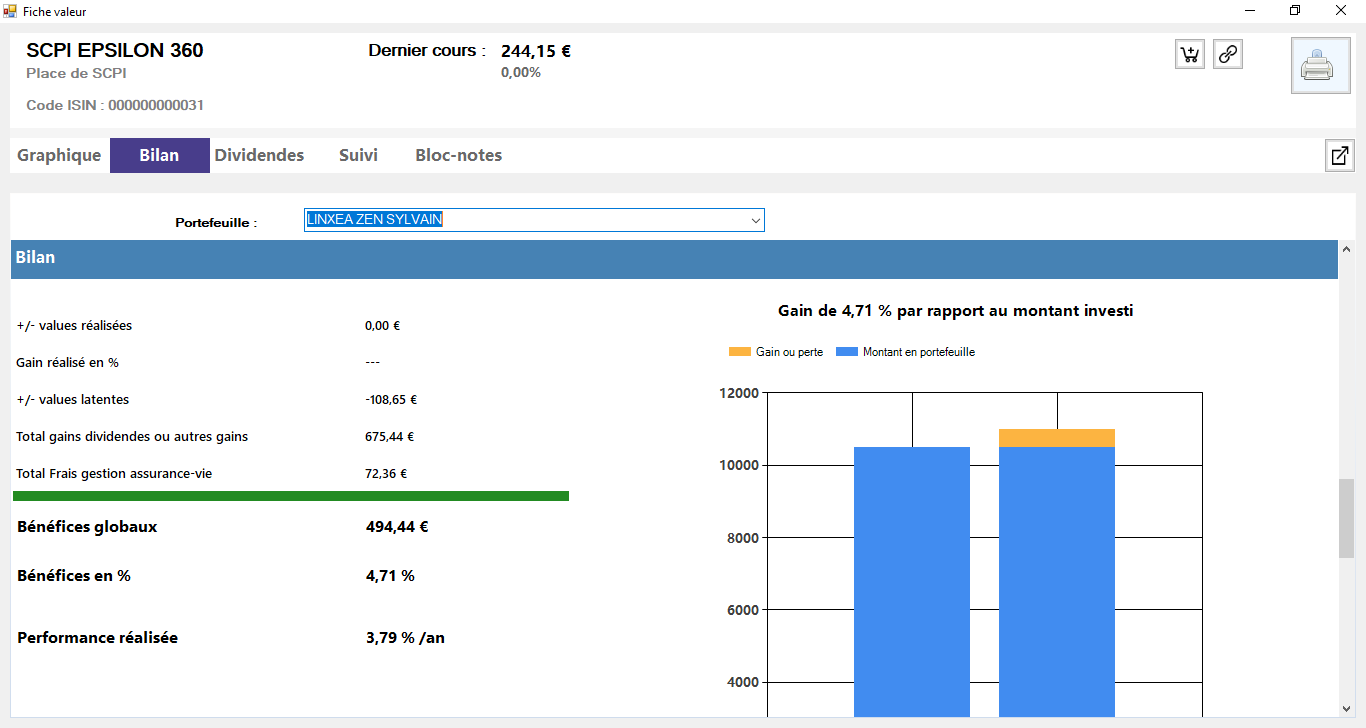Close the Fiche valeur window
This screenshot has width=1366, height=728.
coord(1341,11)
